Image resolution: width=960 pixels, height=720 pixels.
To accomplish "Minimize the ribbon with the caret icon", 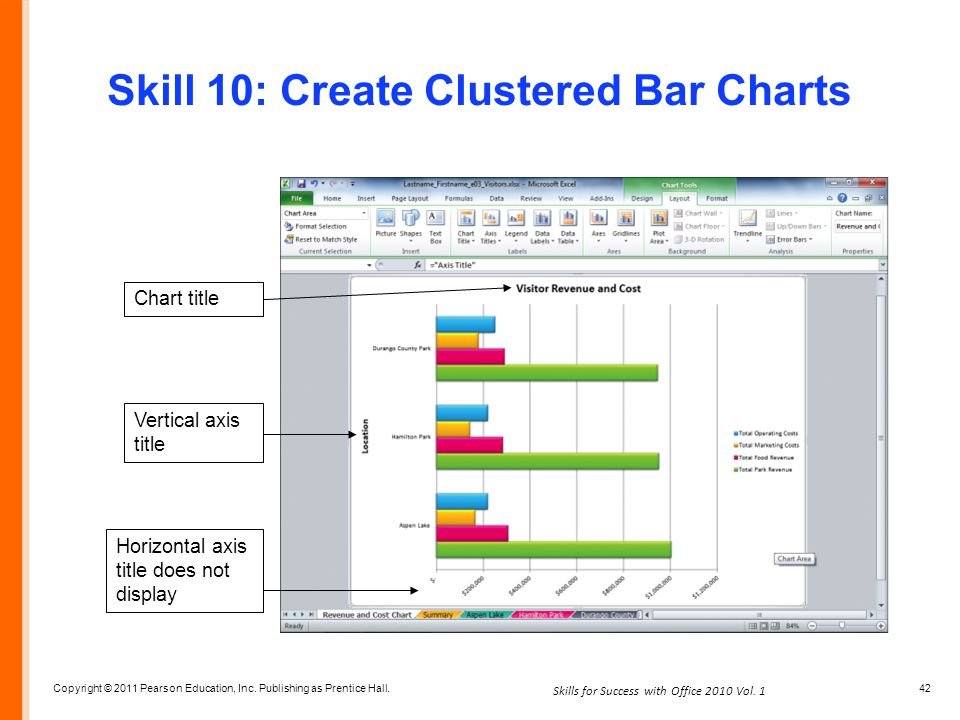I will [x=830, y=198].
